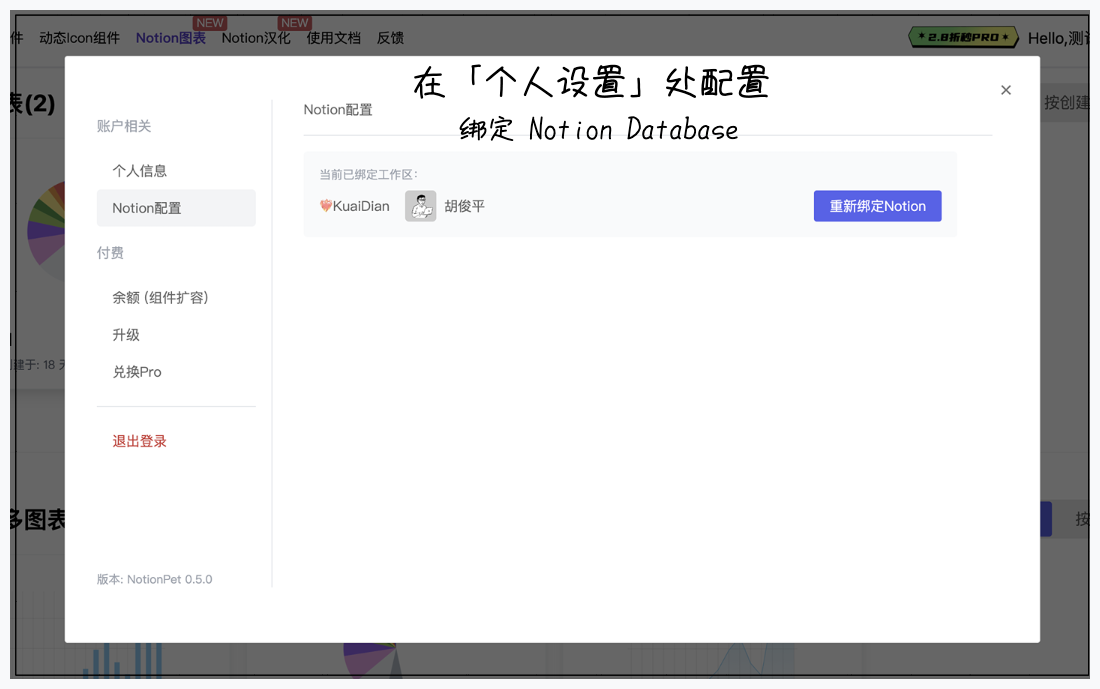Open 余额 (组件扩容) settings
Viewport: 1100px width, 689px height.
(161, 297)
